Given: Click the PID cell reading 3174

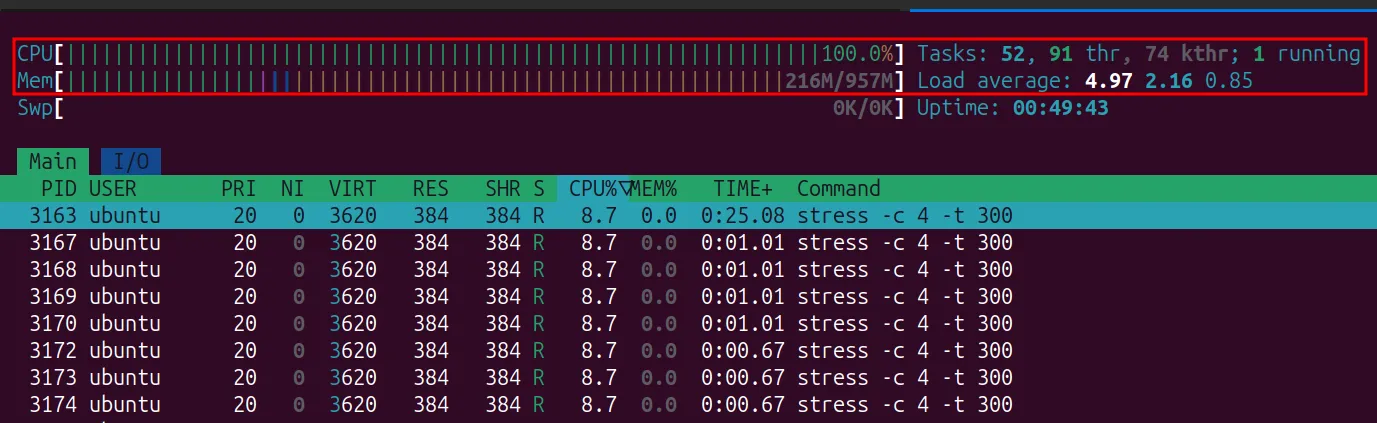Looking at the screenshot, I should click(x=53, y=404).
